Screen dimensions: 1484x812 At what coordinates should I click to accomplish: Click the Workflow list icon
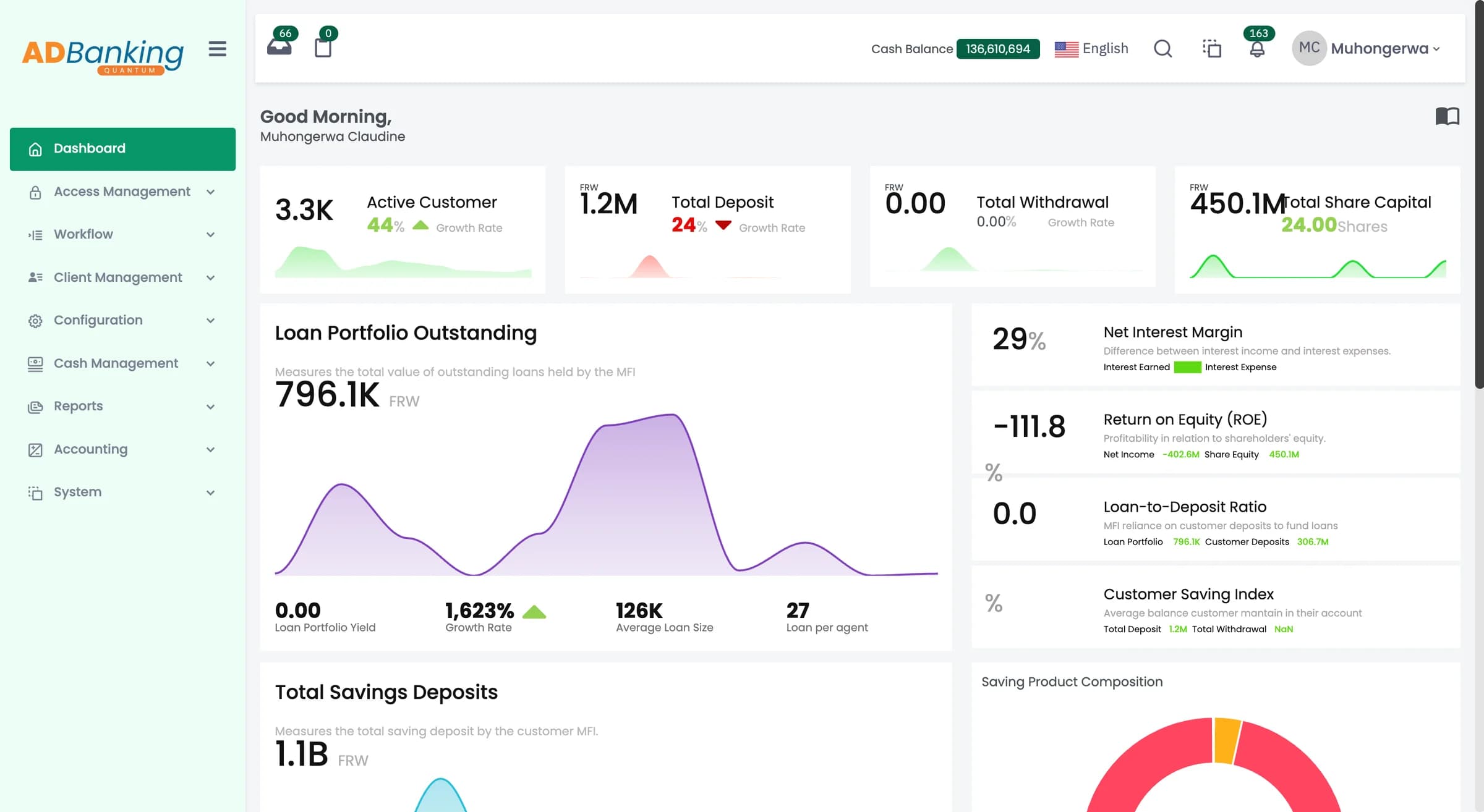[x=35, y=235]
